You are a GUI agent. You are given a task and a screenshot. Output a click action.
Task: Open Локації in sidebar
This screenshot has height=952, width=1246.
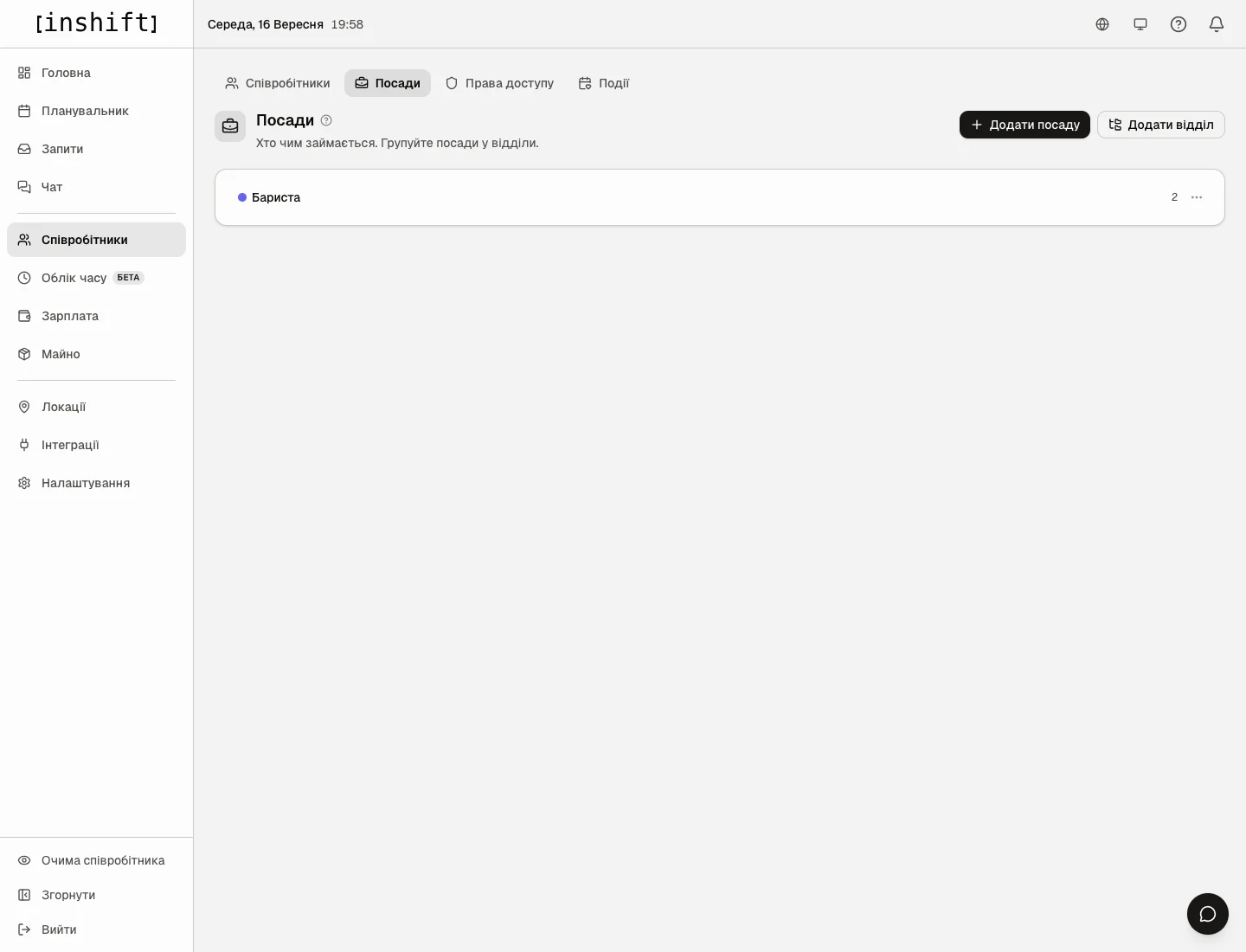[96, 407]
